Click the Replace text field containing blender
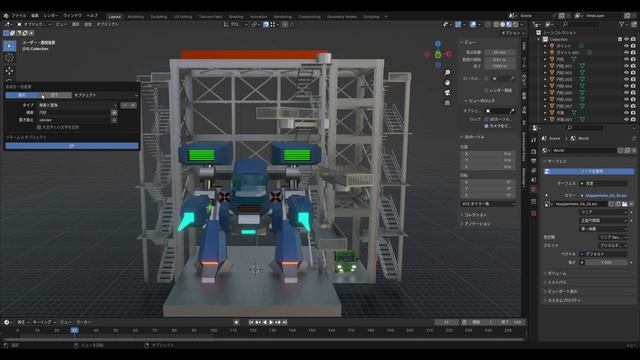Viewport: 640px width, 360px height. [74, 120]
